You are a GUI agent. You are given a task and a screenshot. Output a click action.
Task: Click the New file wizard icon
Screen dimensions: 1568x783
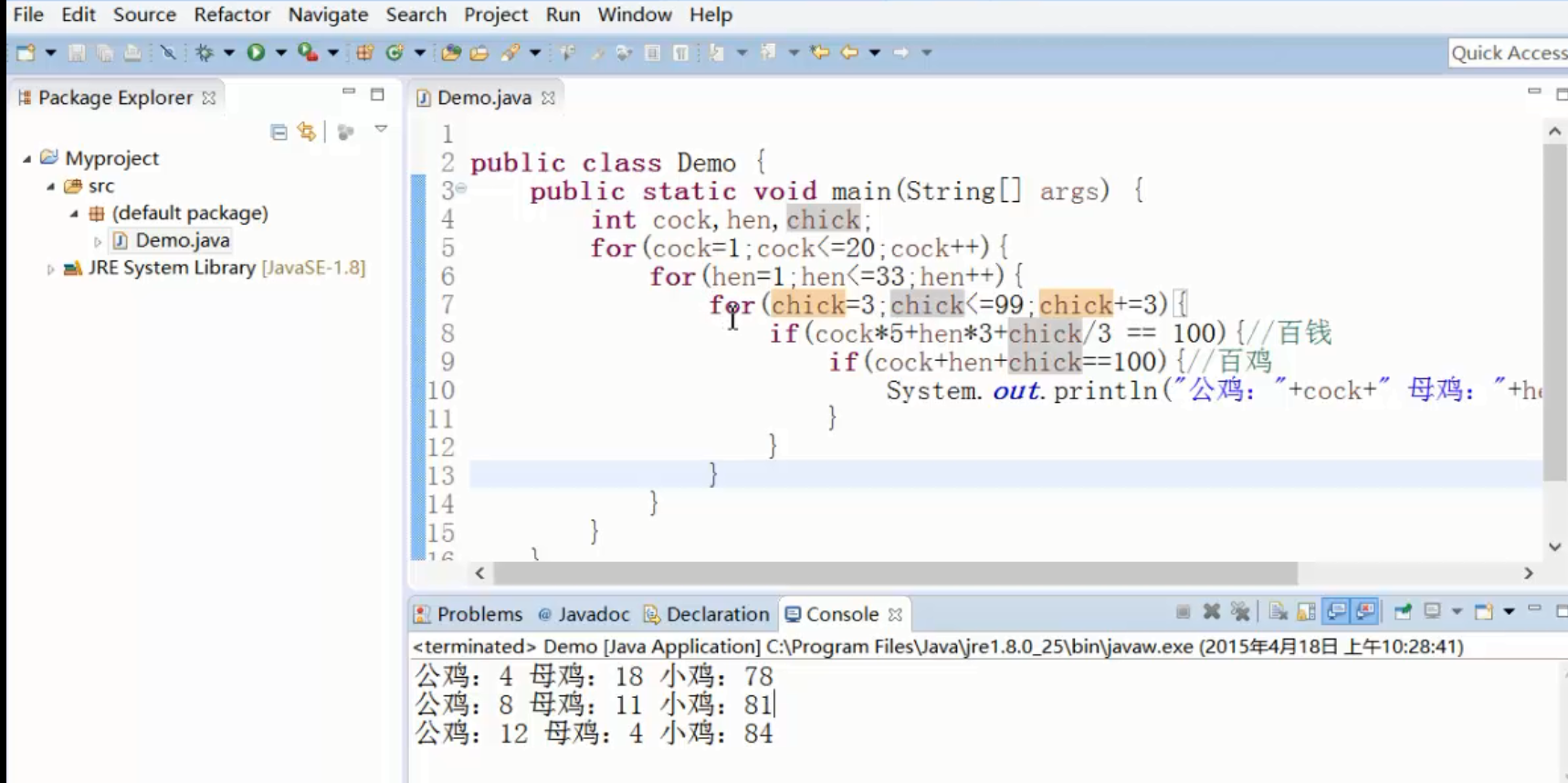click(x=26, y=53)
